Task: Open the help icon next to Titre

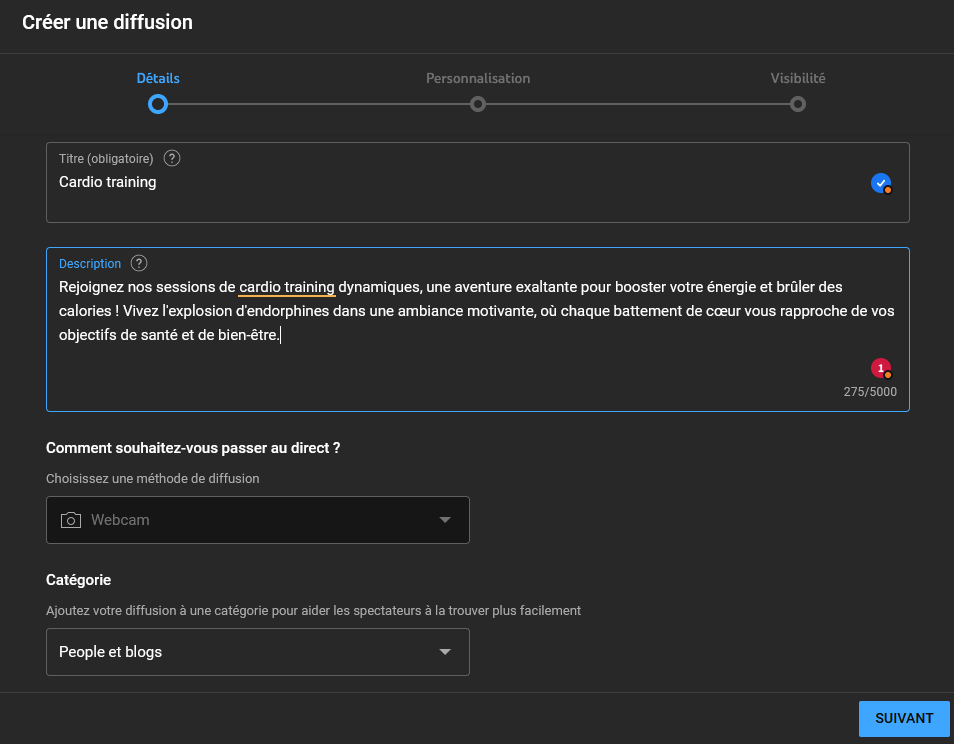Action: (172, 159)
